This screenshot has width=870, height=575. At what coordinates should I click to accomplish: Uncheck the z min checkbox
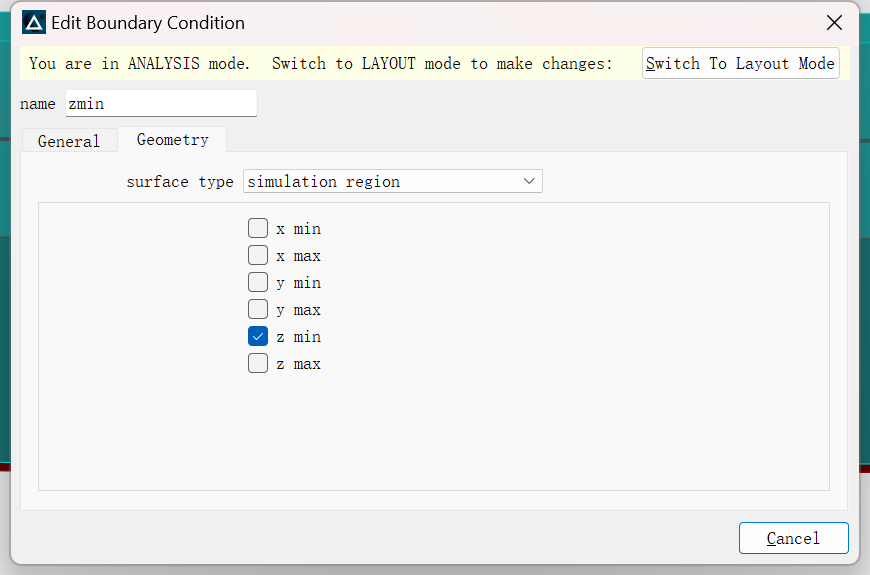pyautogui.click(x=258, y=336)
